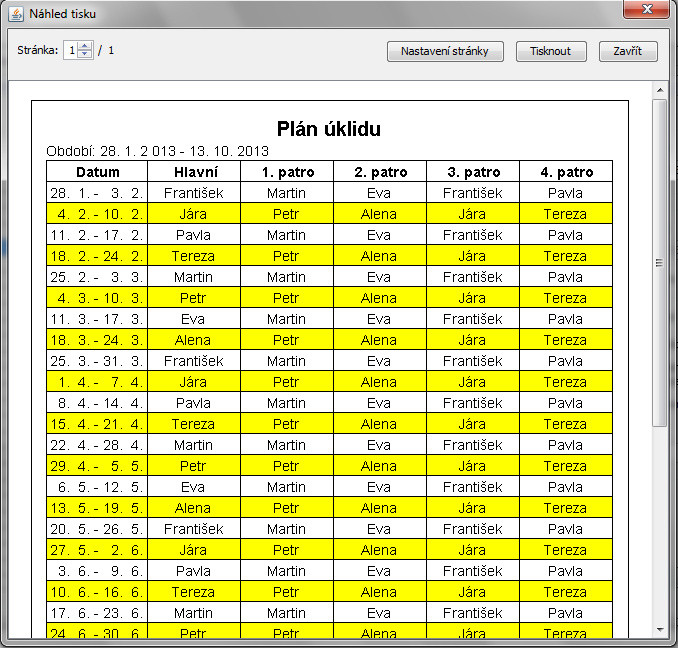Click date cell 27. 5. - 2. 6.
The image size is (678, 648).
coord(97,550)
